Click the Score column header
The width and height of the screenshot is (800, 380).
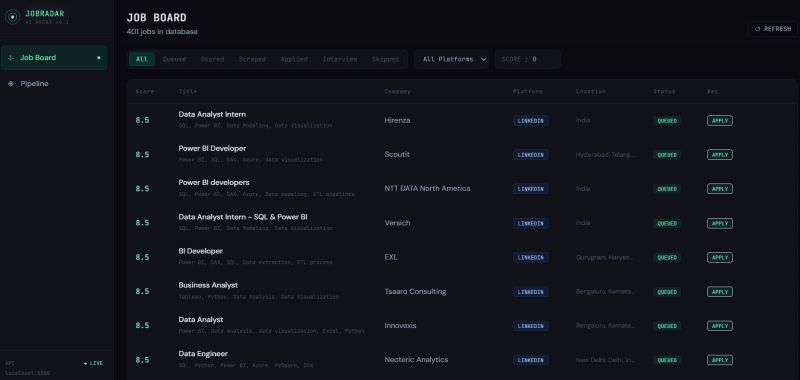point(144,91)
